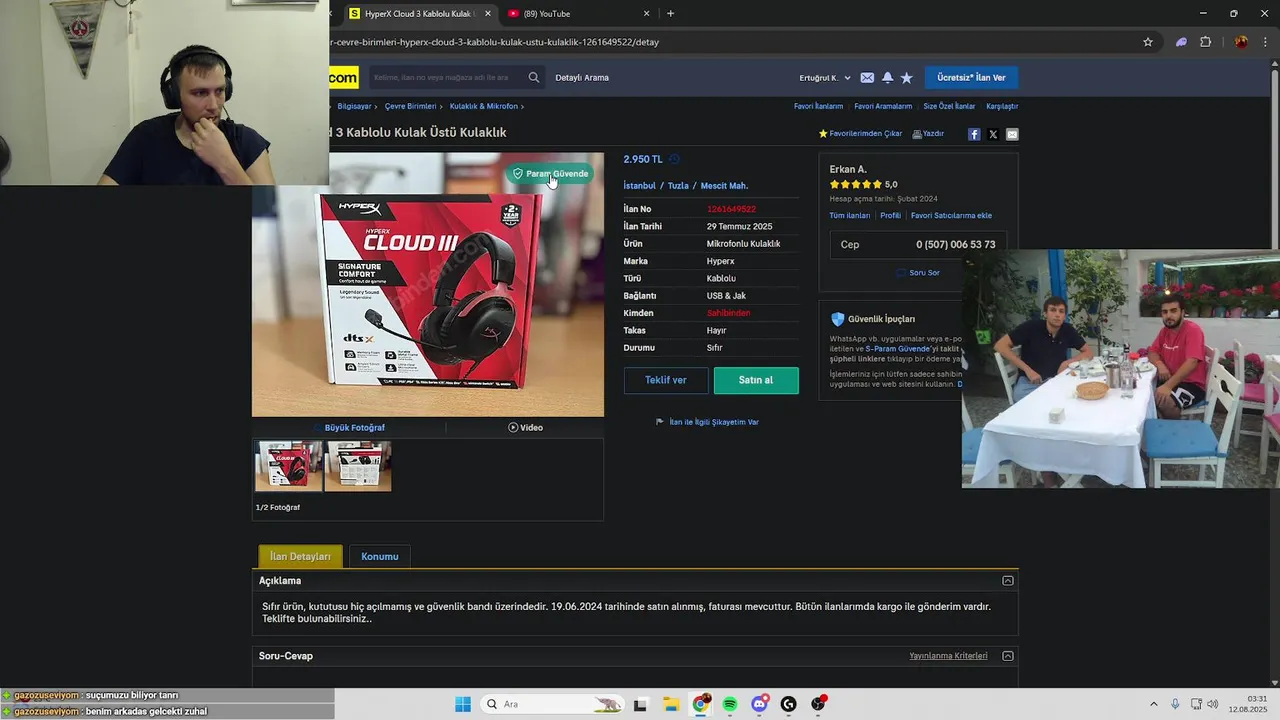1280x720 pixels.
Task: Open Size Özel İlanlar link
Action: [949, 106]
